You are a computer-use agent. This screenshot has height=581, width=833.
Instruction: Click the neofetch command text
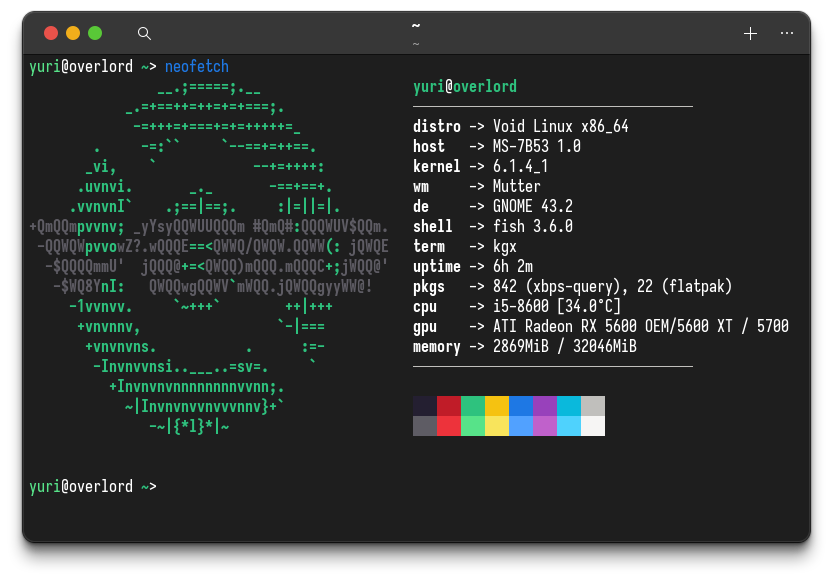pos(196,66)
